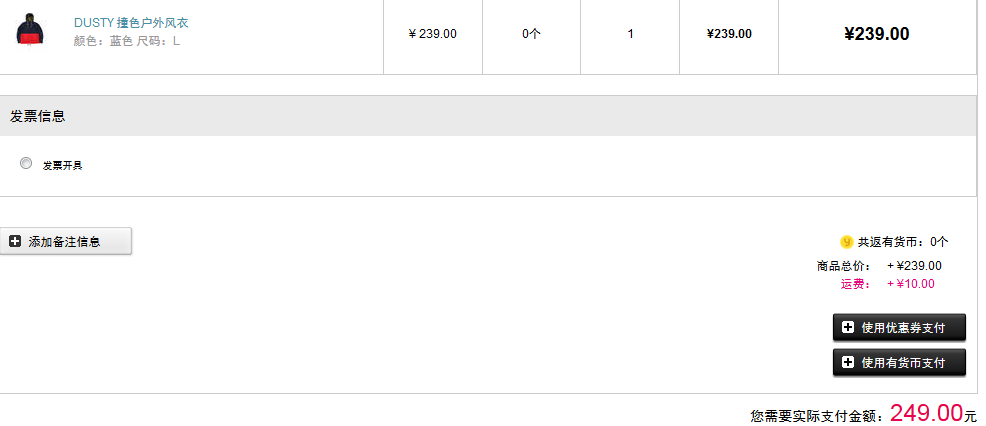
Task: Click the unit price ￥239.00 cell
Action: pos(433,34)
